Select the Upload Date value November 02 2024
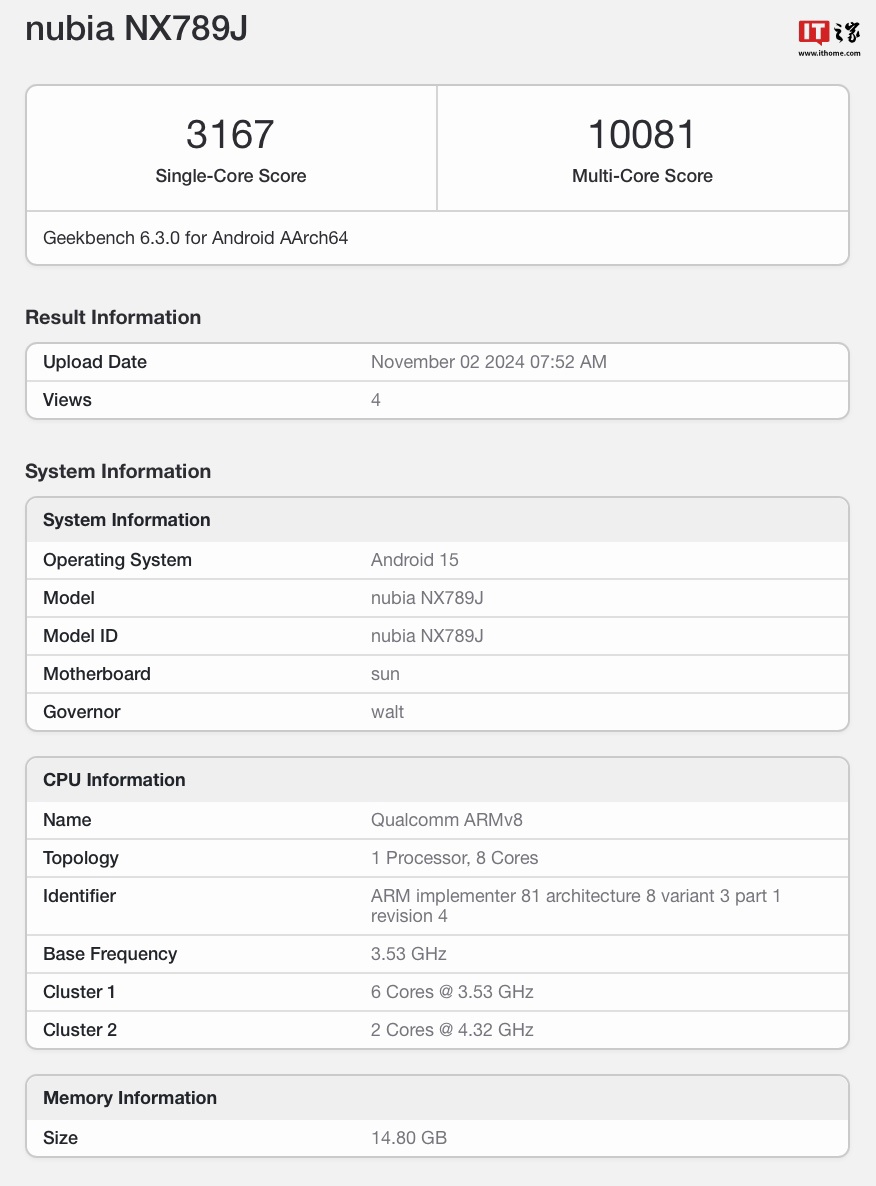The width and height of the screenshot is (876, 1186). 488,362
